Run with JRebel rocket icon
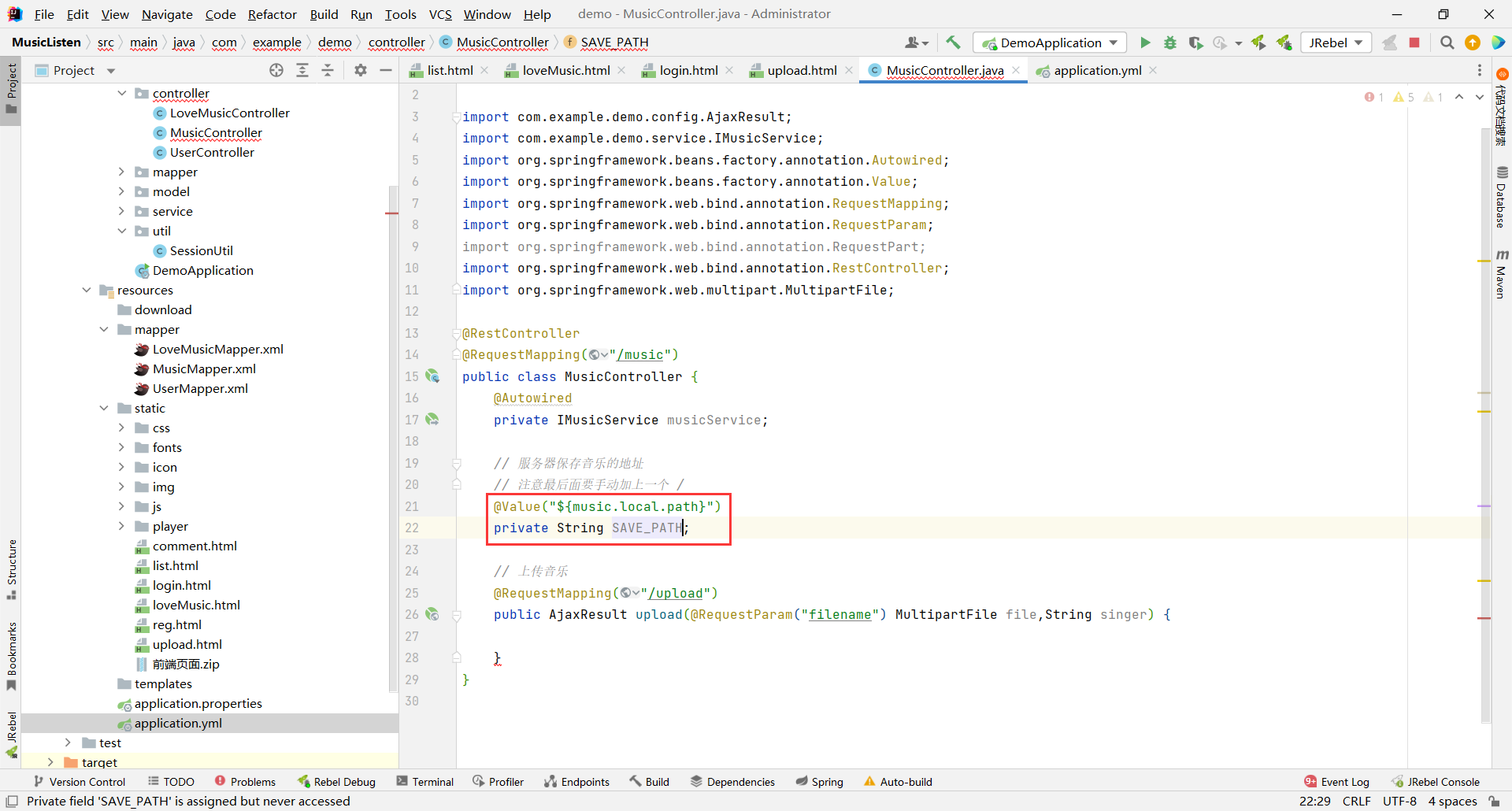Screen dimensions: 1512x811 [1258, 43]
